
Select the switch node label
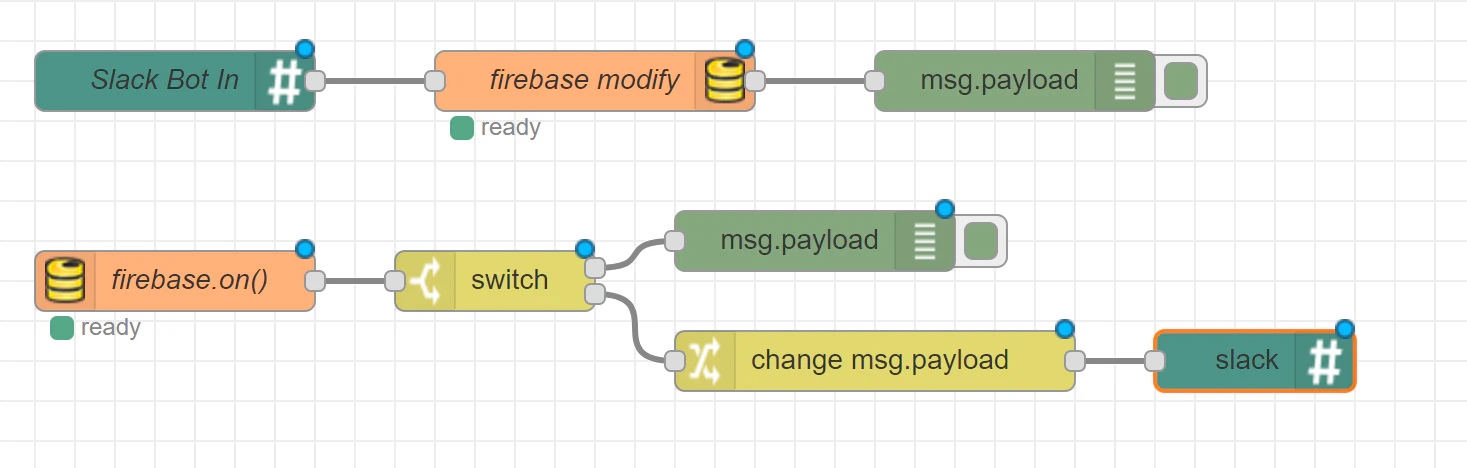(x=509, y=280)
